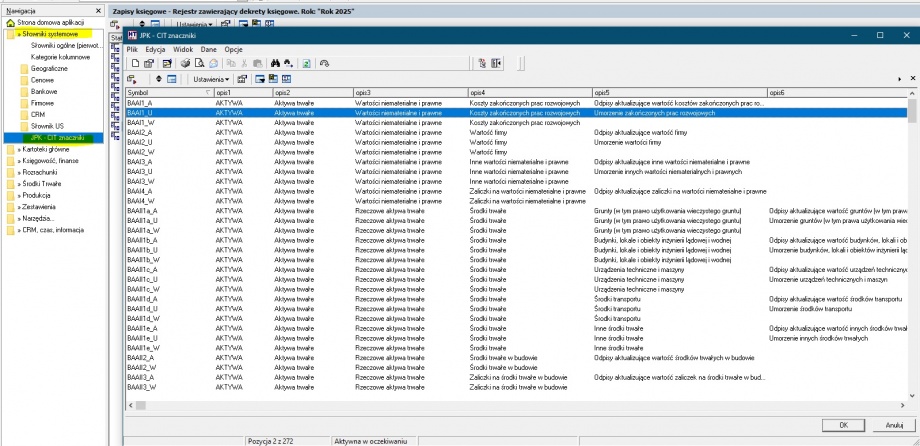Select the BAAI2_A row in table

click(140, 132)
